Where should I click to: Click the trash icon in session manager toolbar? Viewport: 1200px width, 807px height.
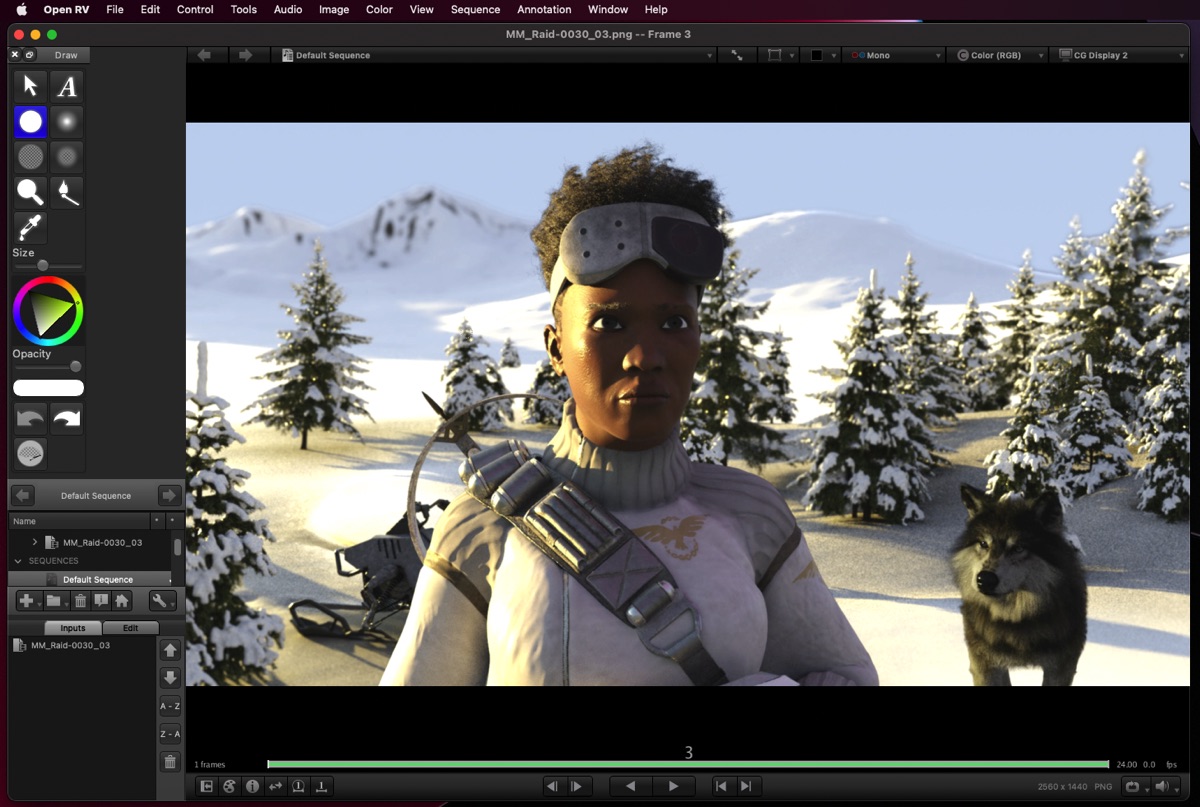(x=81, y=601)
